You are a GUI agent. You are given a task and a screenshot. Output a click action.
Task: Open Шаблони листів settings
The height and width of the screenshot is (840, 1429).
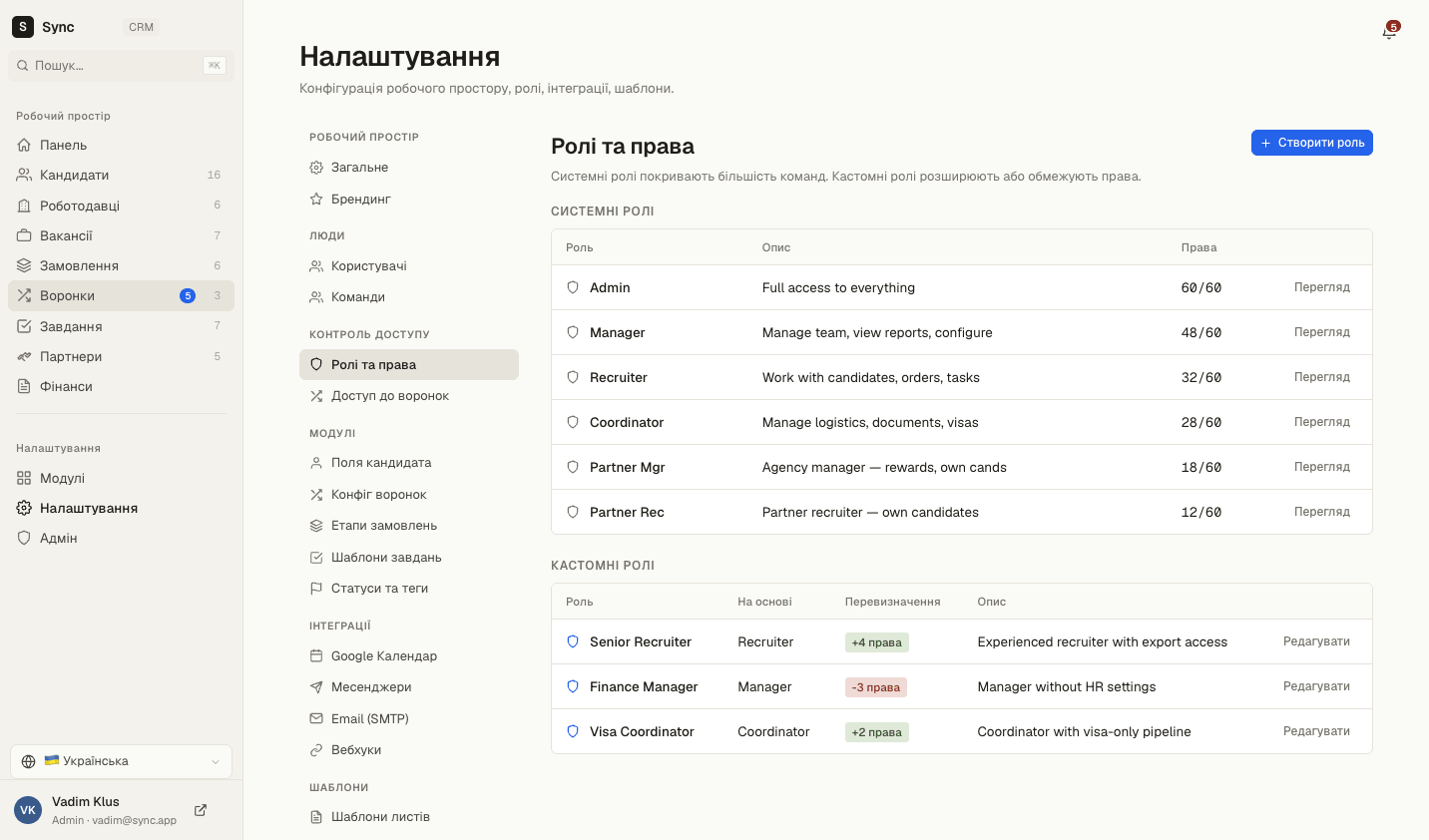point(409,817)
